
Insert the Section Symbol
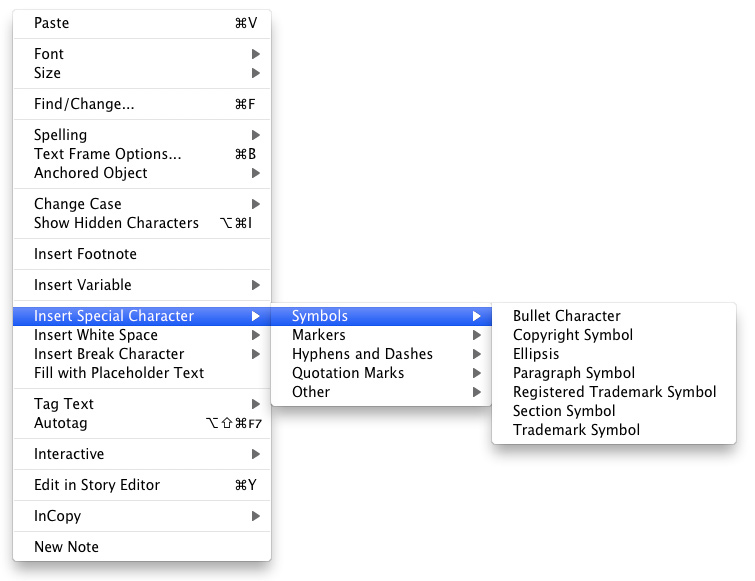click(x=564, y=411)
